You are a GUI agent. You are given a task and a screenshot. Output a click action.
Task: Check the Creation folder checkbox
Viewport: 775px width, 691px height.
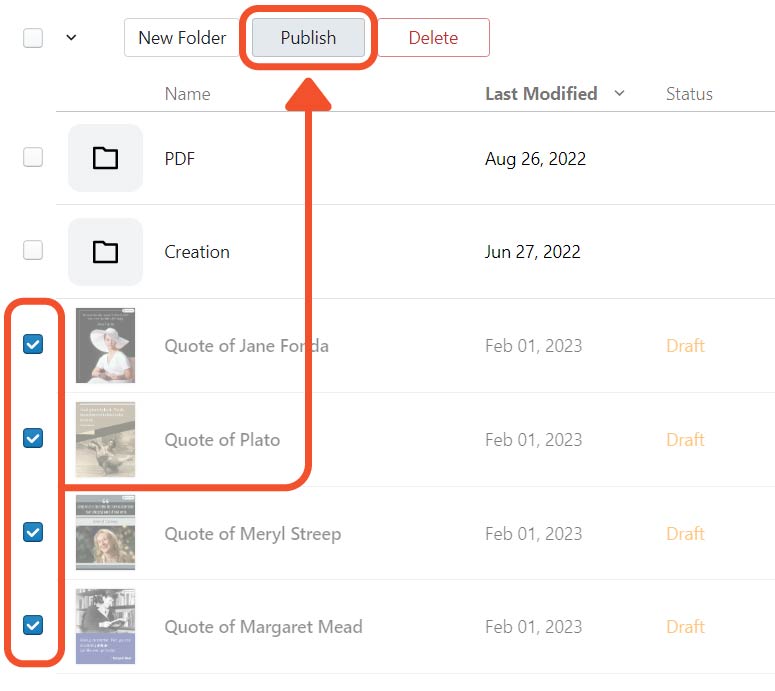click(x=33, y=251)
